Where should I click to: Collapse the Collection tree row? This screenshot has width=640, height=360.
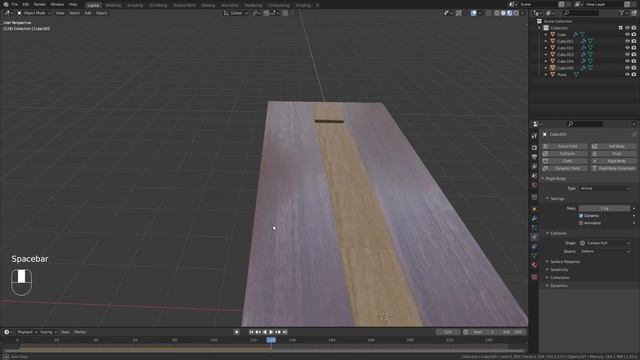[540, 28]
